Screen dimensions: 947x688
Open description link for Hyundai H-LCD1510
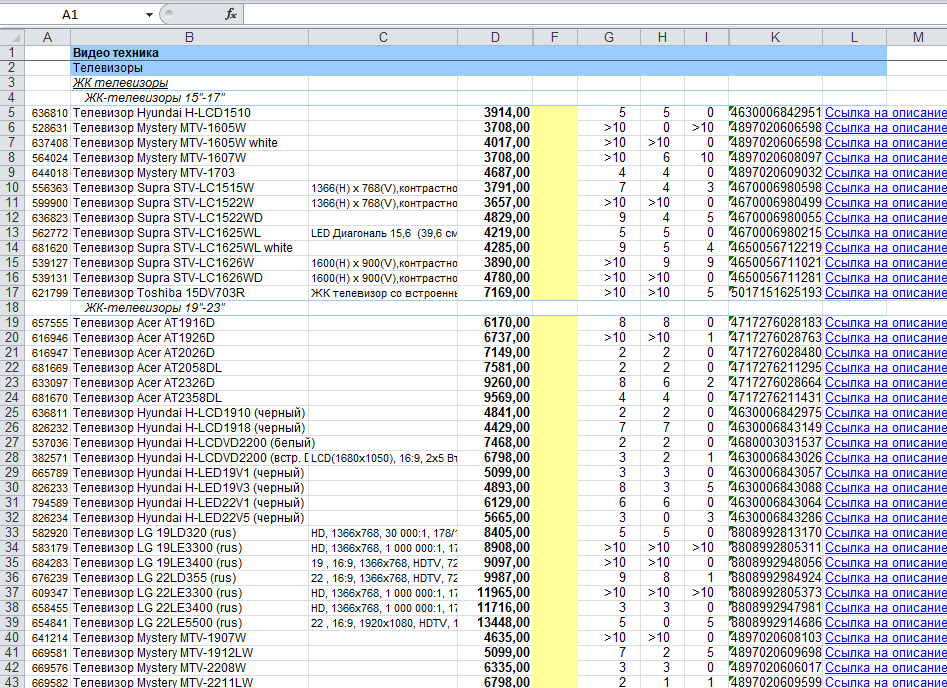pyautogui.click(x=885, y=113)
